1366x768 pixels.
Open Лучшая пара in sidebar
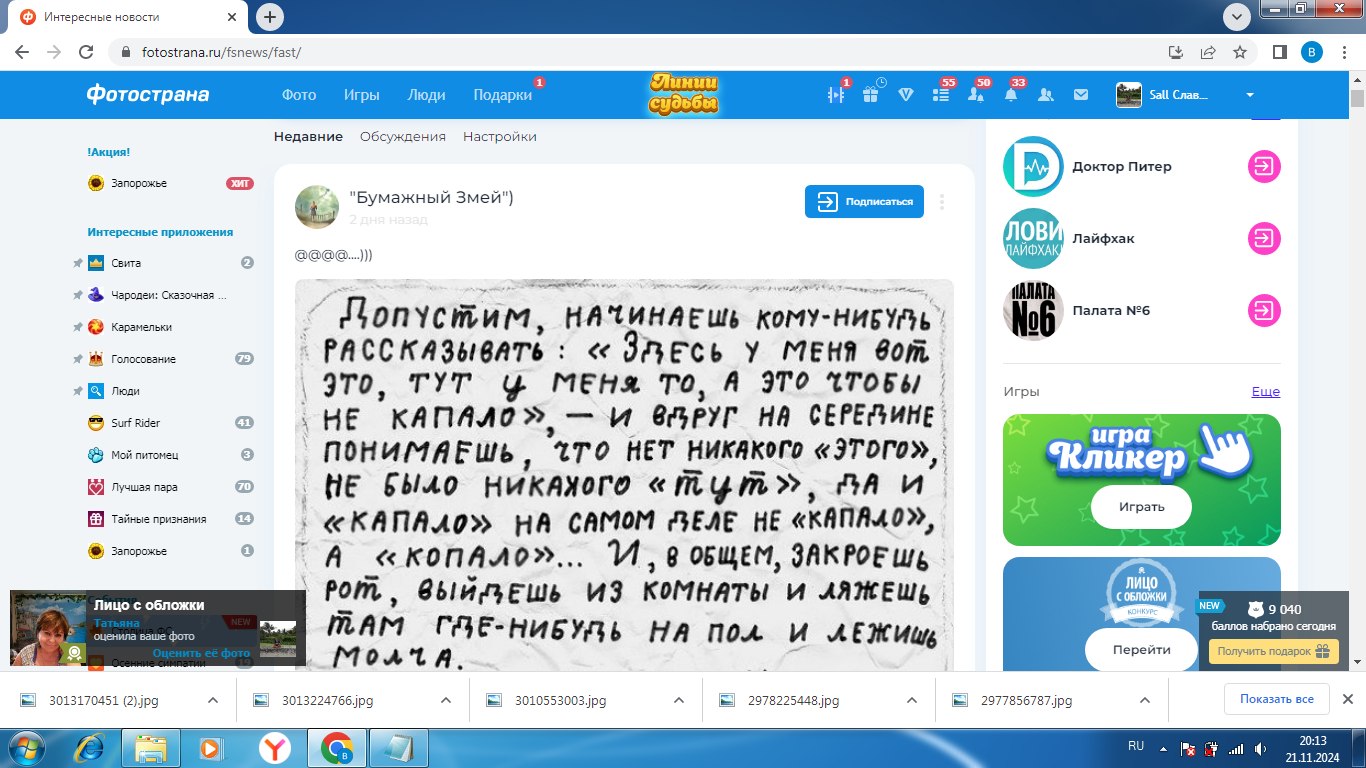click(144, 487)
